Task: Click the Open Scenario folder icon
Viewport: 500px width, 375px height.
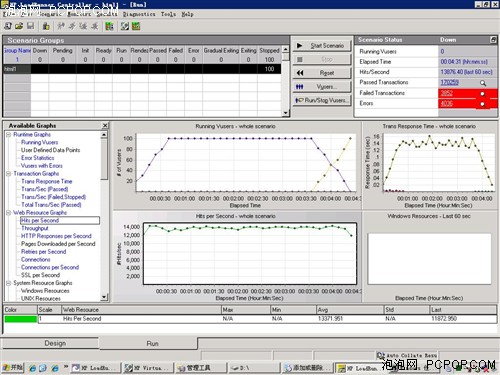Action: pos(19,26)
